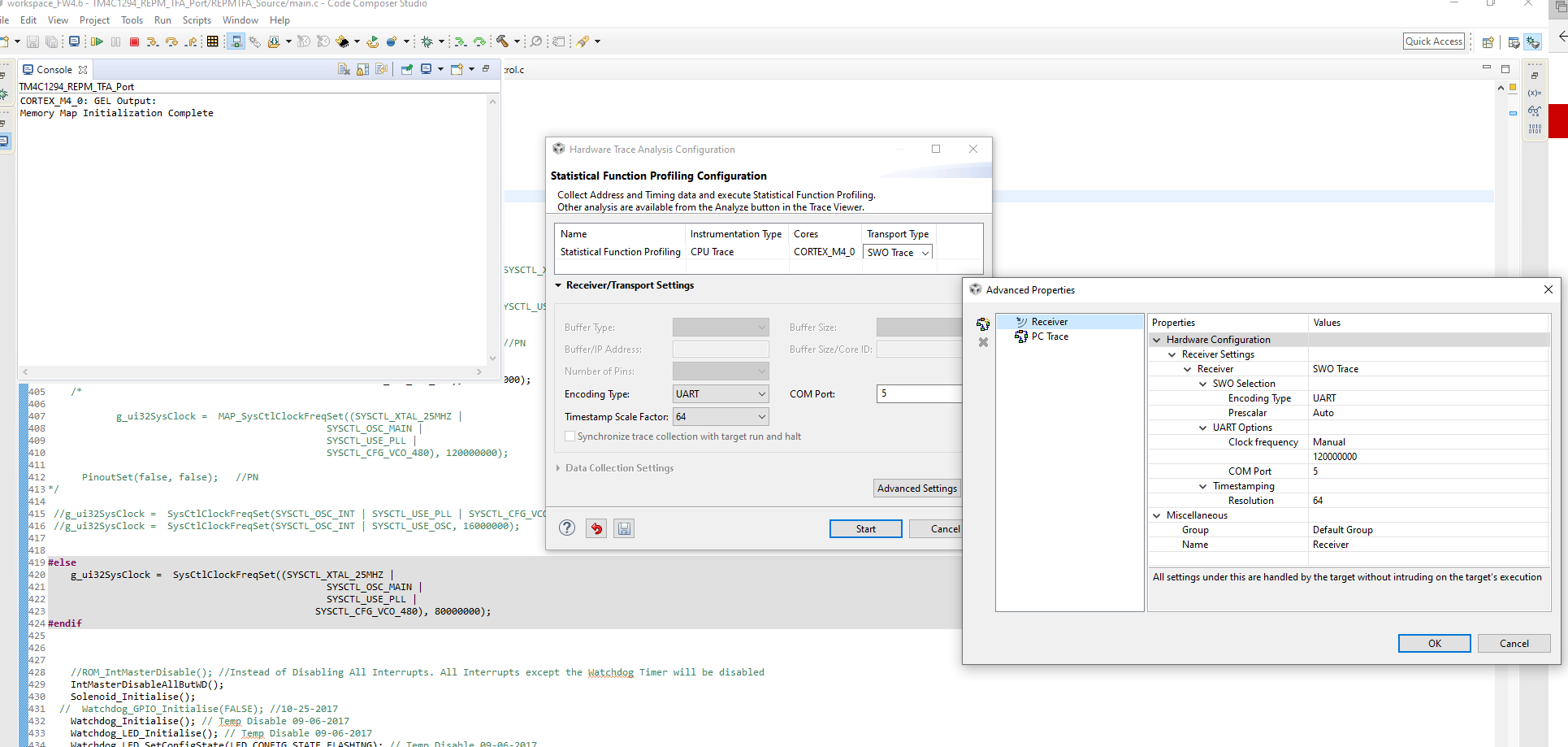Toggle the Console Word Wrap icon
The height and width of the screenshot is (747, 1568).
pyautogui.click(x=381, y=69)
